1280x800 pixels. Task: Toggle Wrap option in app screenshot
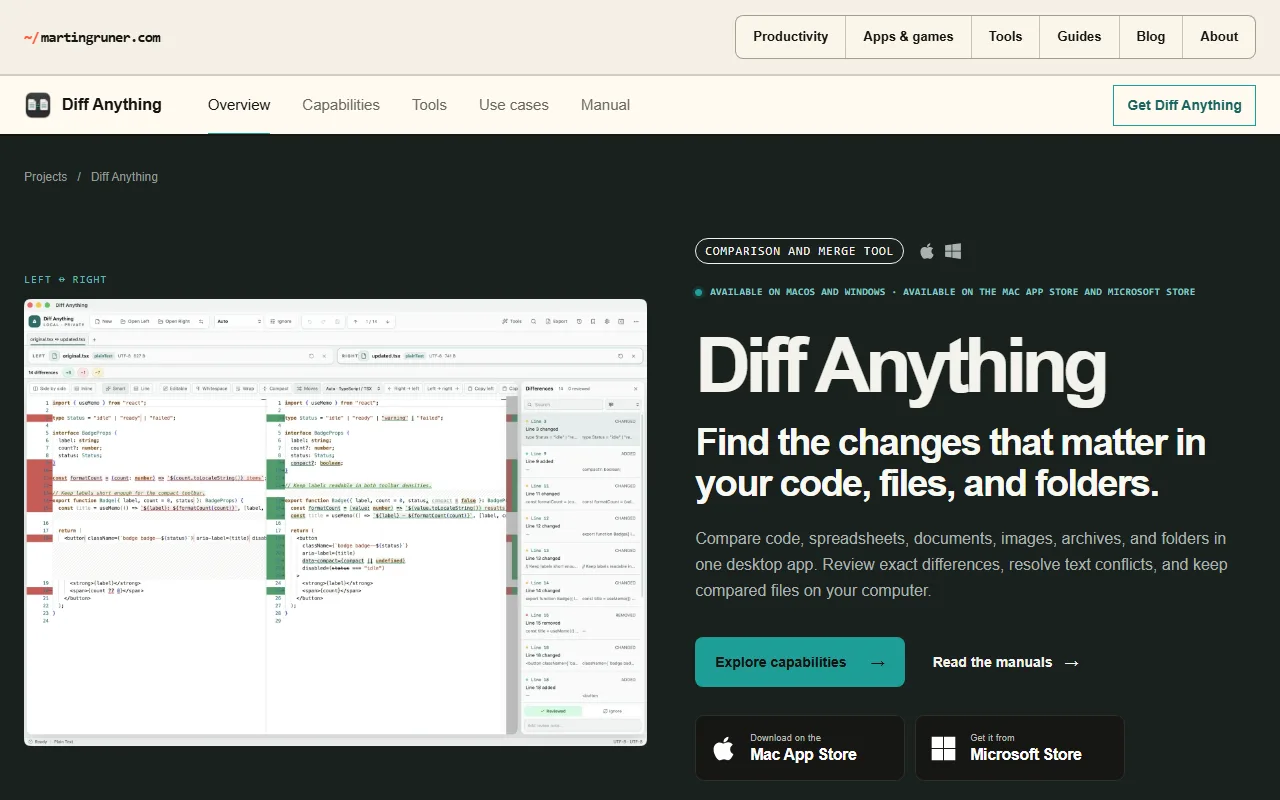pyautogui.click(x=245, y=388)
